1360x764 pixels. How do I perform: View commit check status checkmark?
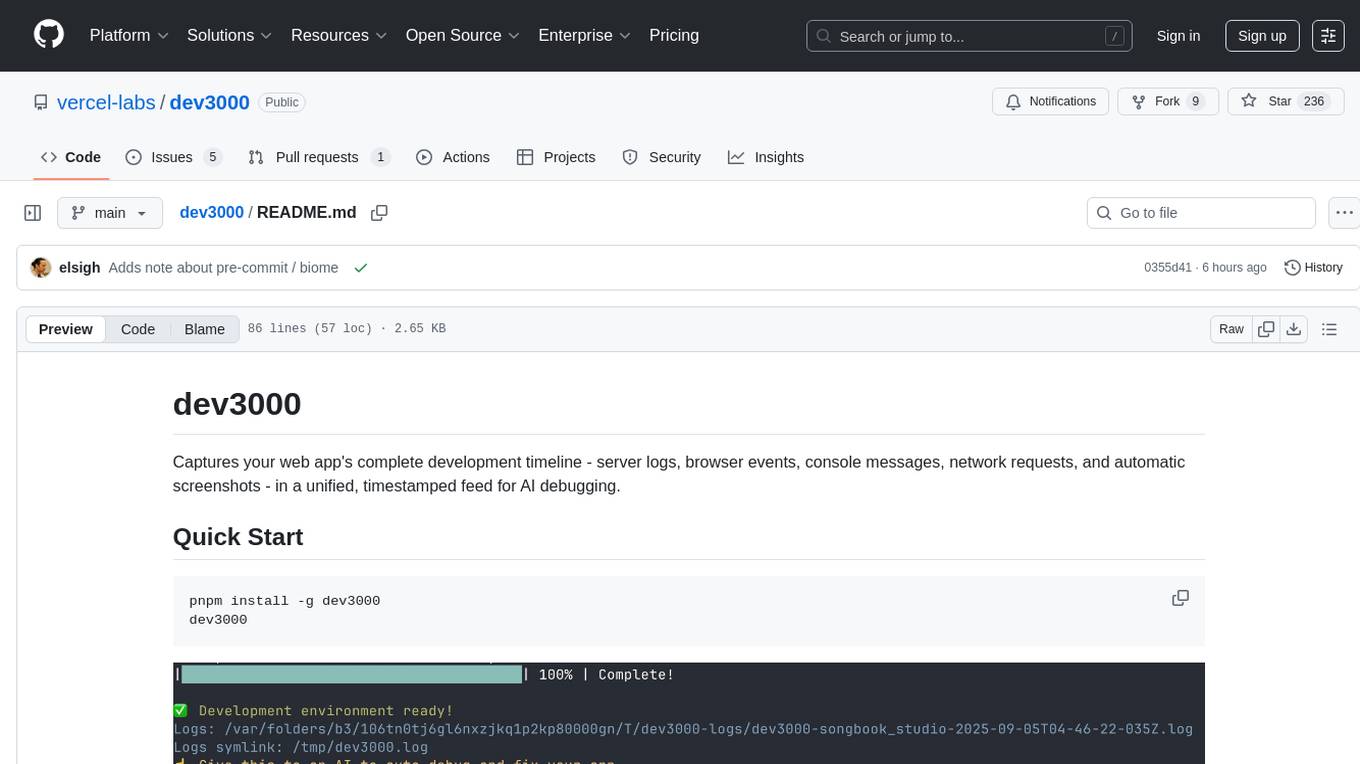(x=360, y=268)
